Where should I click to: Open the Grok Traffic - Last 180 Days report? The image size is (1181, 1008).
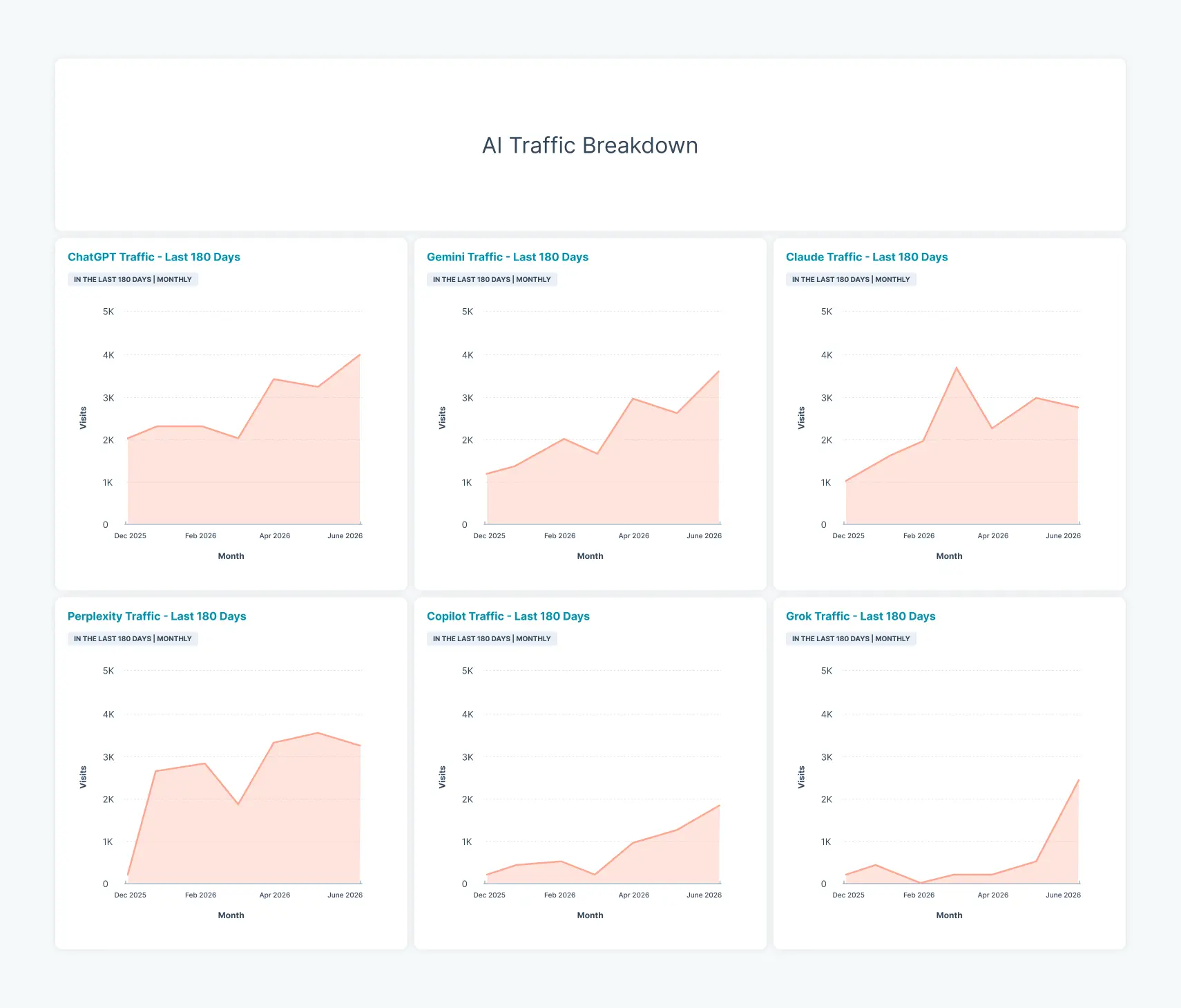tap(861, 616)
